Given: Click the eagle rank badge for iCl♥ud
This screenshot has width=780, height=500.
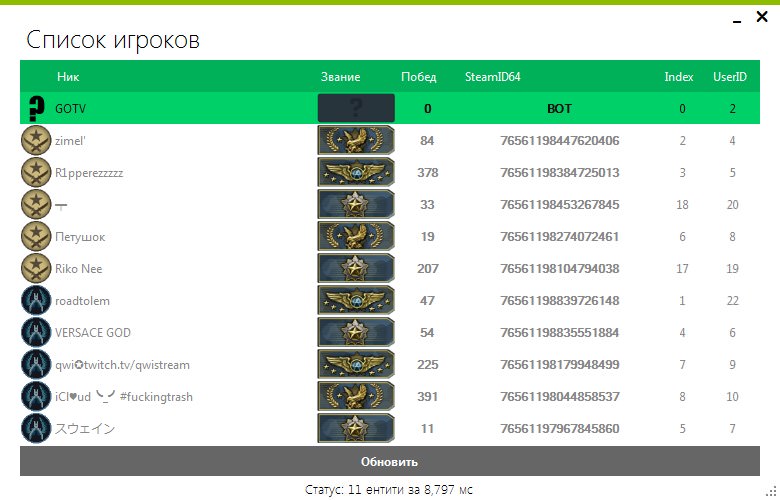Looking at the screenshot, I should pyautogui.click(x=356, y=397).
